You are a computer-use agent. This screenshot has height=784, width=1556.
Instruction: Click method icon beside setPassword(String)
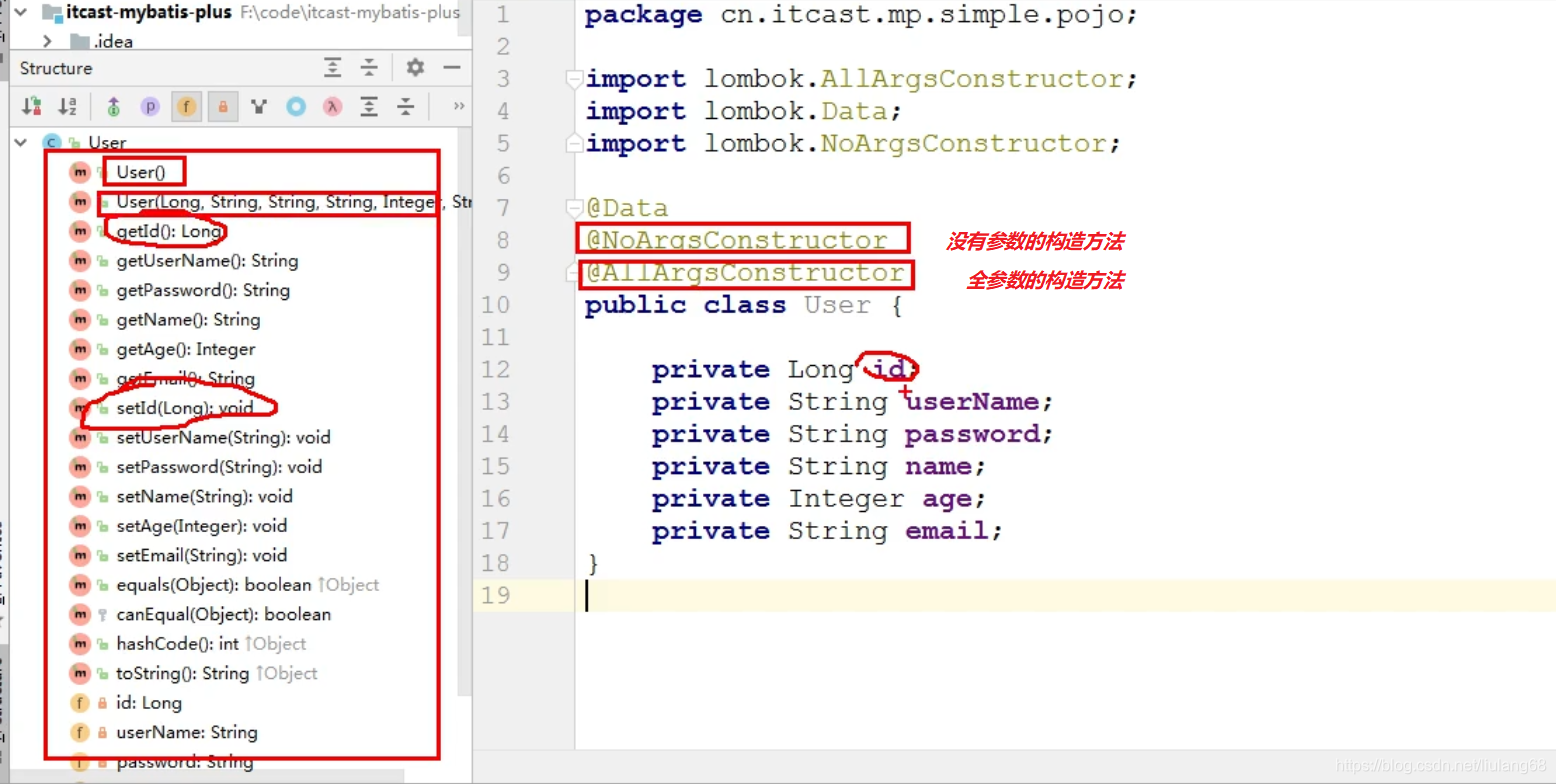pos(79,467)
